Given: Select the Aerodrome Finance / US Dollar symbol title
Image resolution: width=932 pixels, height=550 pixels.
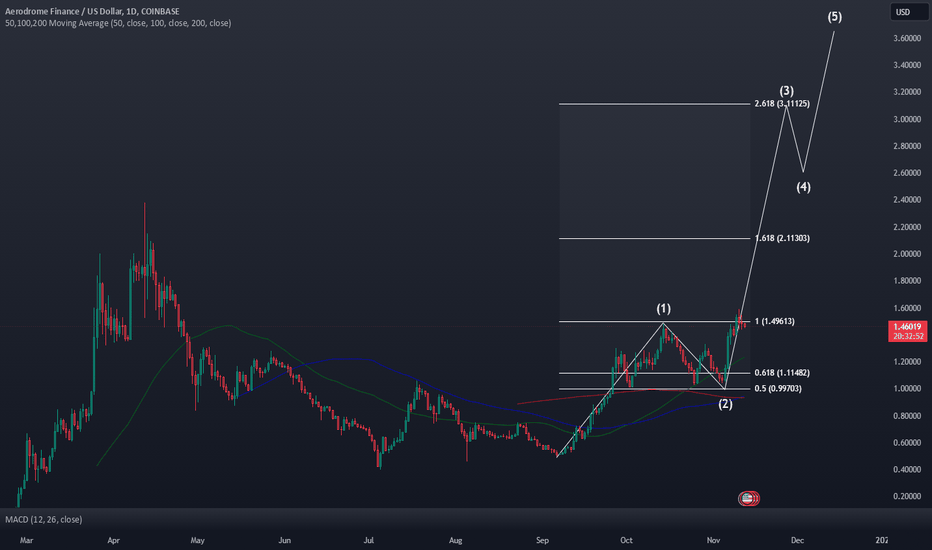Looking at the screenshot, I should tap(92, 11).
